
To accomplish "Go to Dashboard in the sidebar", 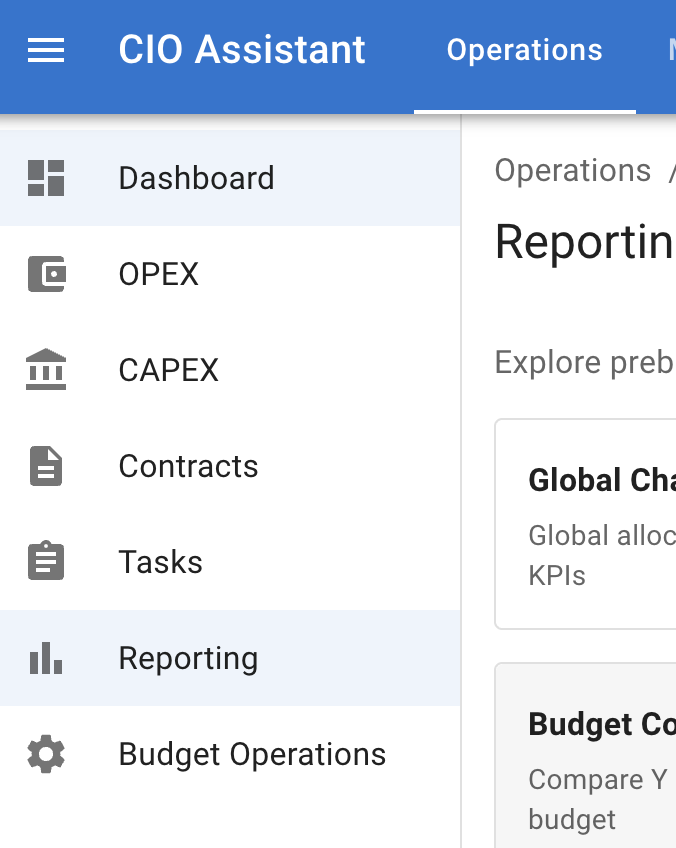I will point(196,178).
